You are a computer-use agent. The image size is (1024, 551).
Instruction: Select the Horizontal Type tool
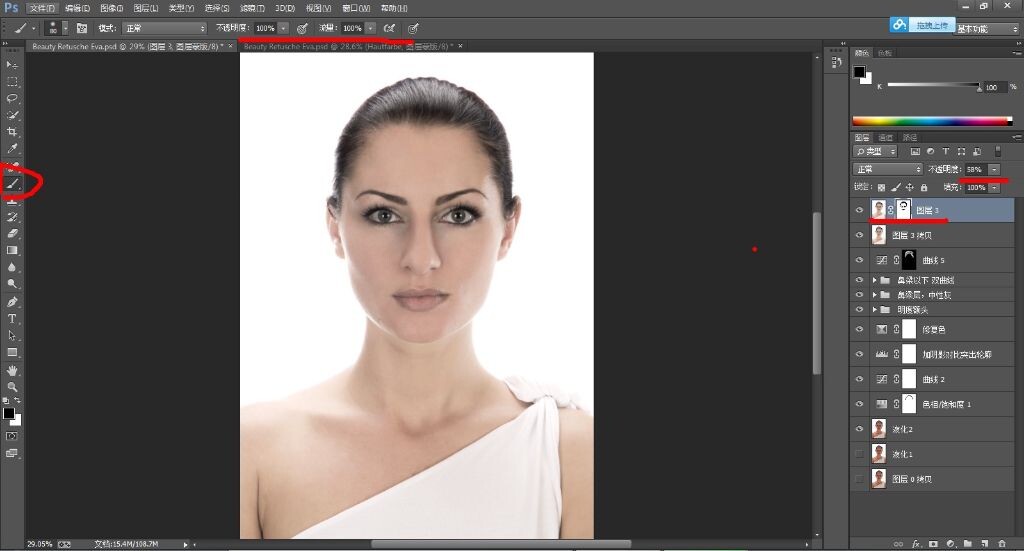tap(12, 319)
